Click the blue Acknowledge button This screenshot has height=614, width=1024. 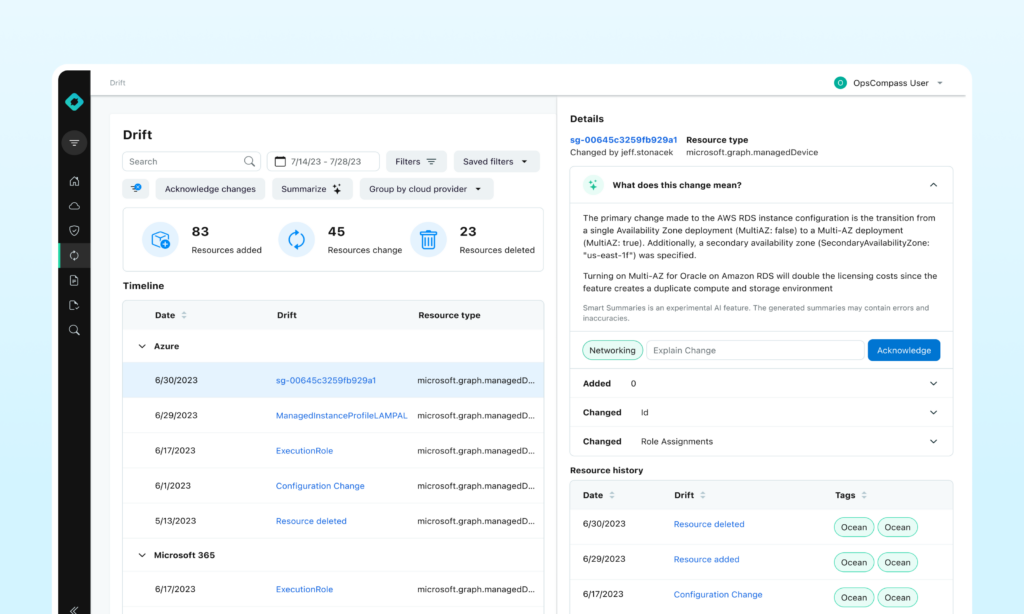(x=903, y=350)
